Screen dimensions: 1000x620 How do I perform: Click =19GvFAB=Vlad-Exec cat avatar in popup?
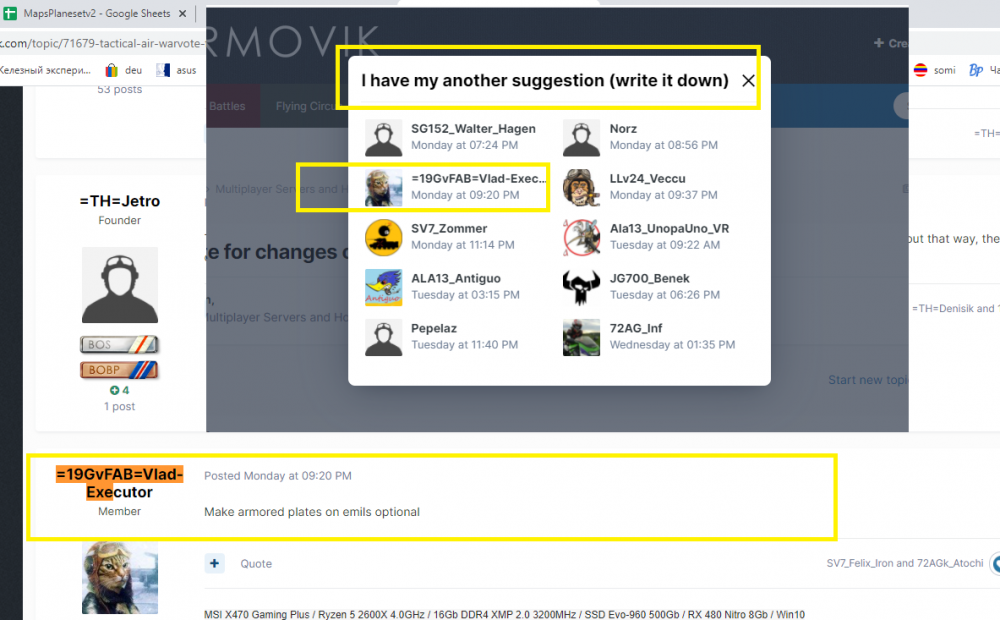[x=383, y=187]
